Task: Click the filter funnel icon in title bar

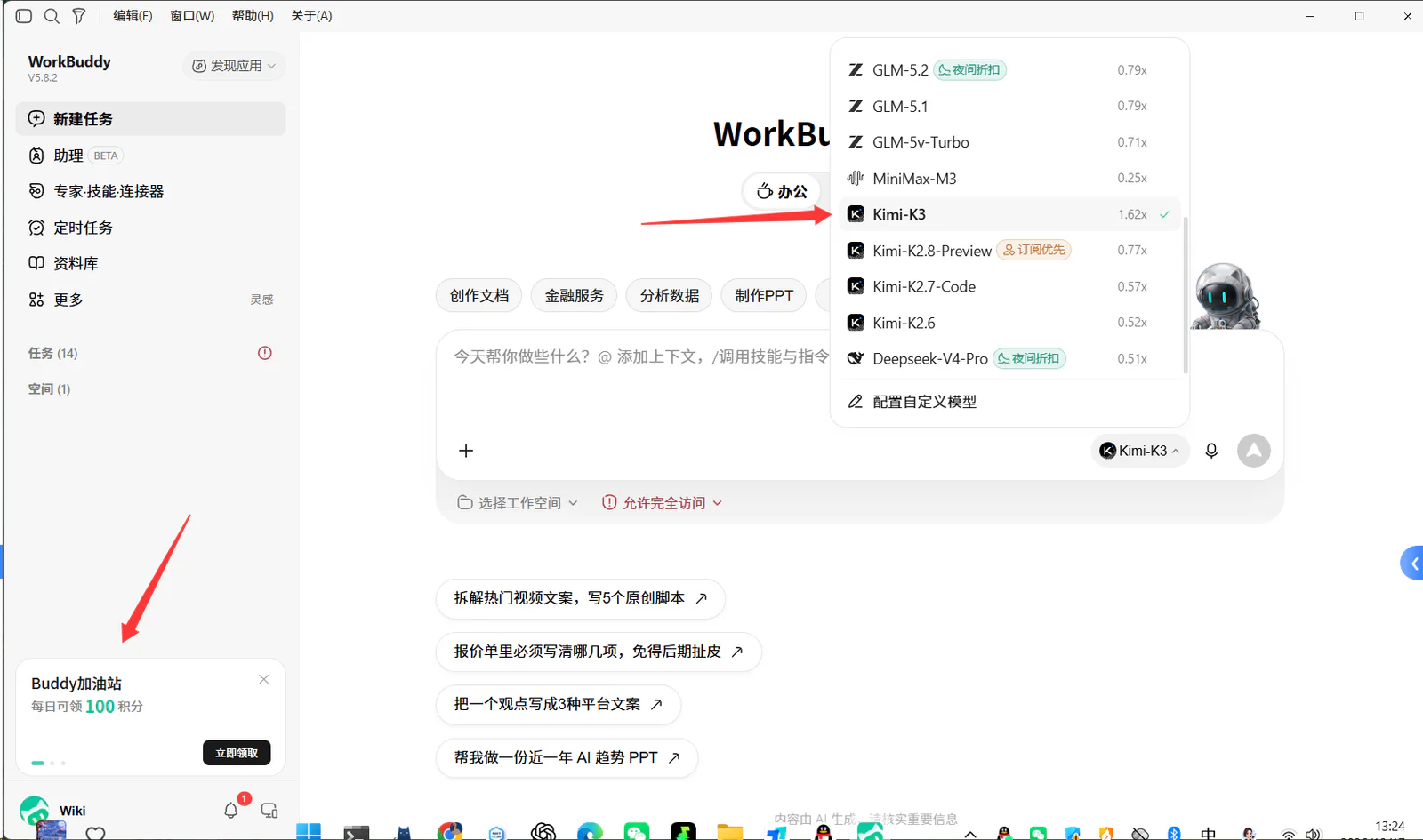Action: pos(79,16)
